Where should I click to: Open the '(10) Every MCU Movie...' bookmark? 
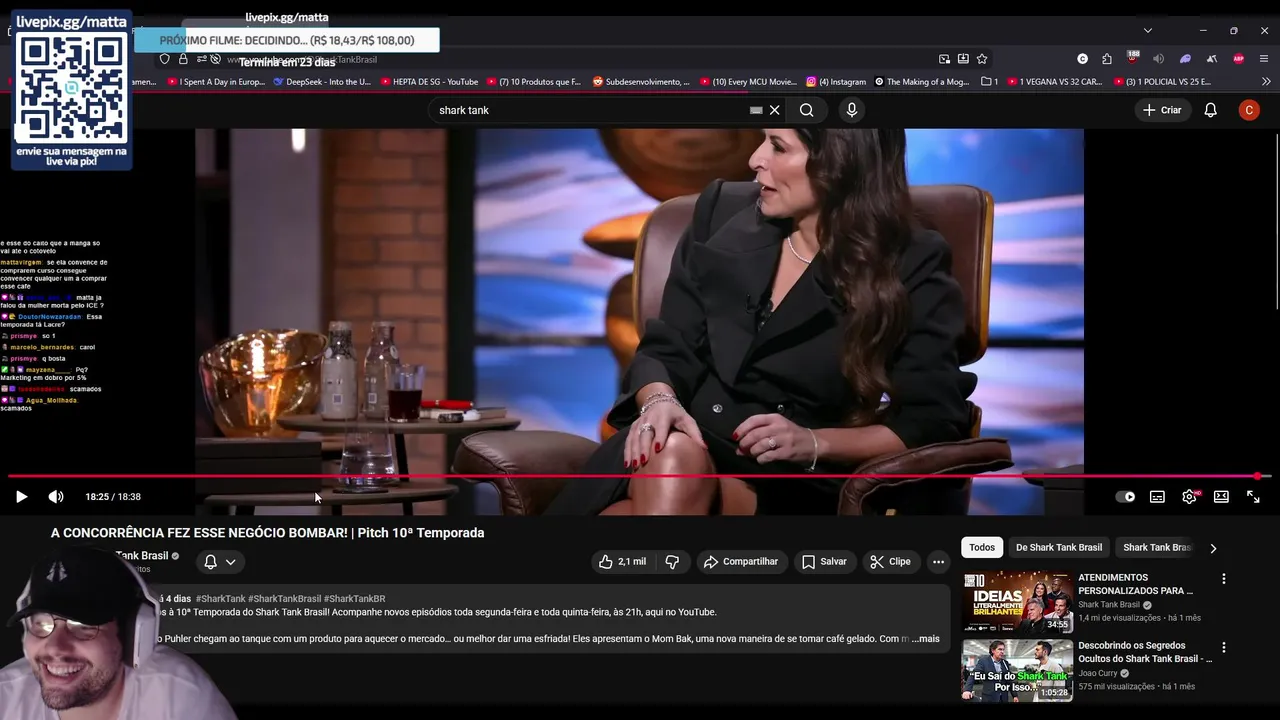click(x=748, y=82)
